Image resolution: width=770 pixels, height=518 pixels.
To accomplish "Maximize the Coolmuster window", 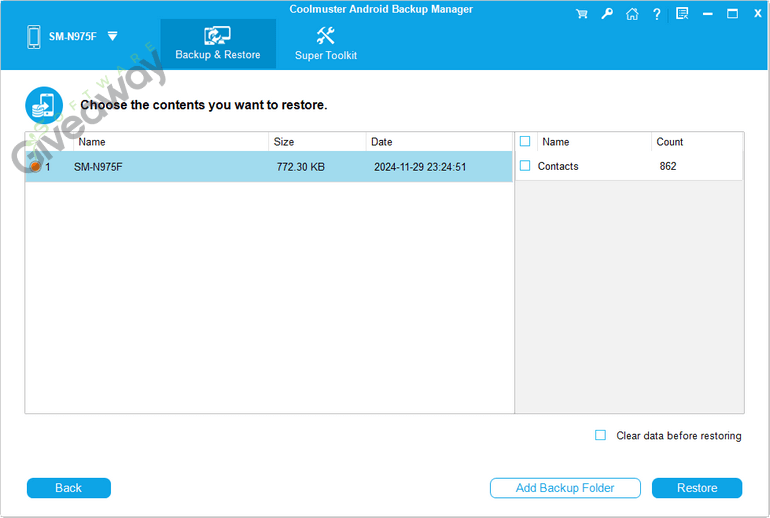I will (732, 14).
